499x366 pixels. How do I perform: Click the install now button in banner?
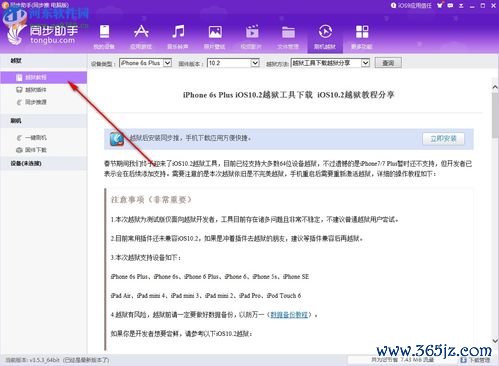[x=443, y=139]
